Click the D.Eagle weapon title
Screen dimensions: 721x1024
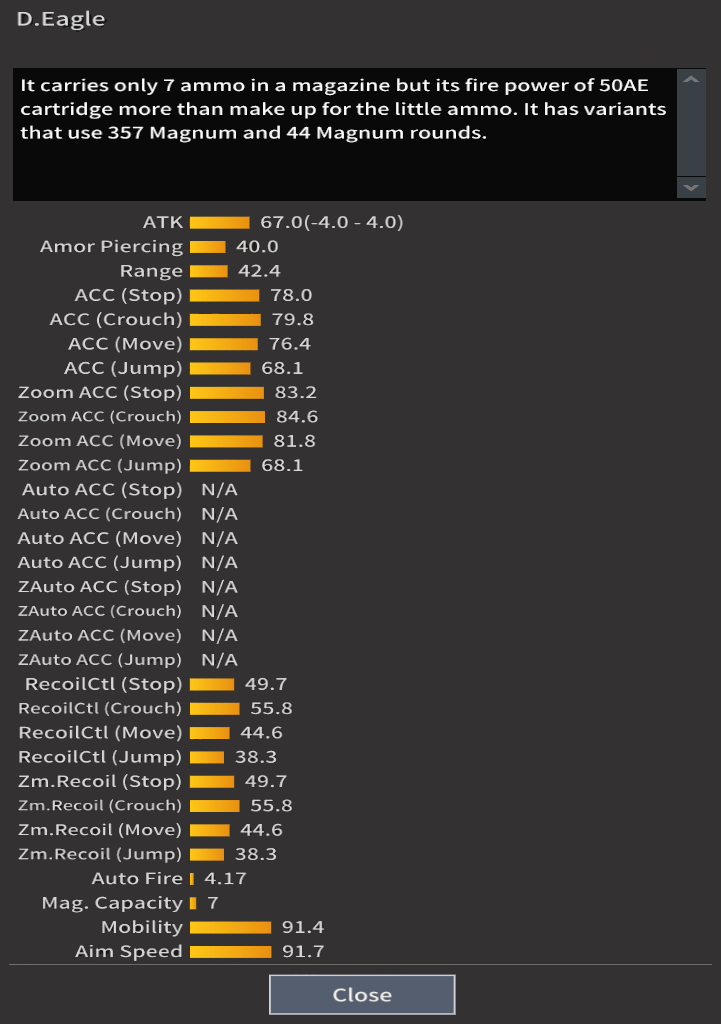[x=61, y=19]
